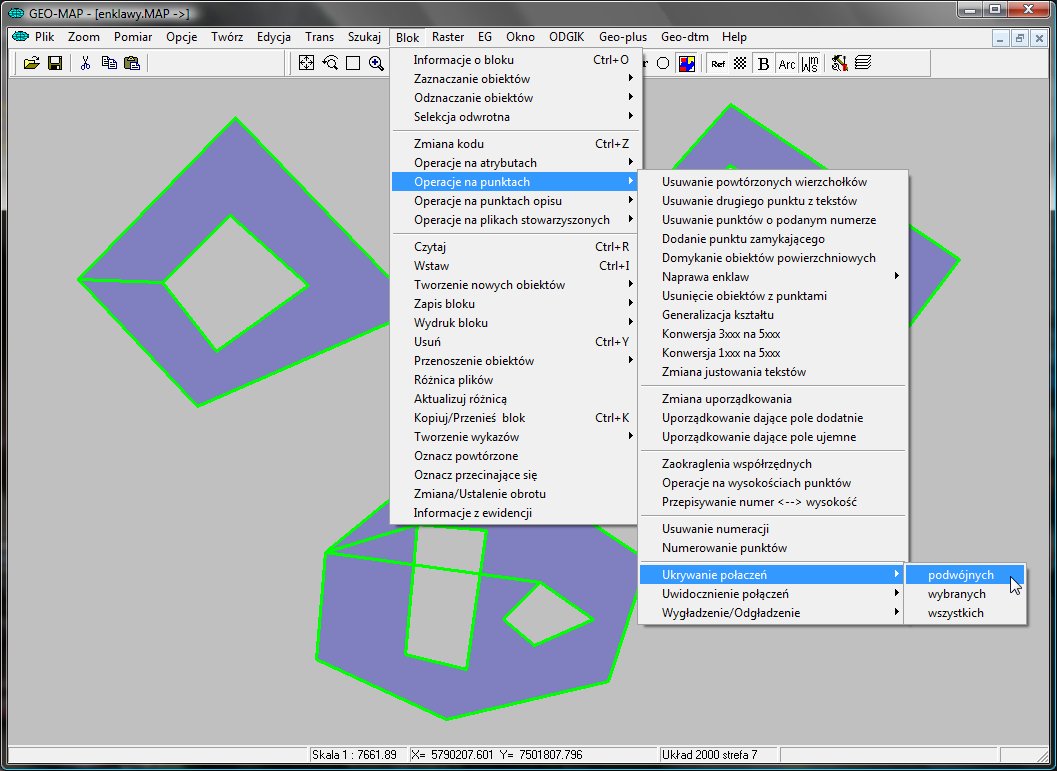Restore the inner document window button

pyautogui.click(x=1019, y=38)
